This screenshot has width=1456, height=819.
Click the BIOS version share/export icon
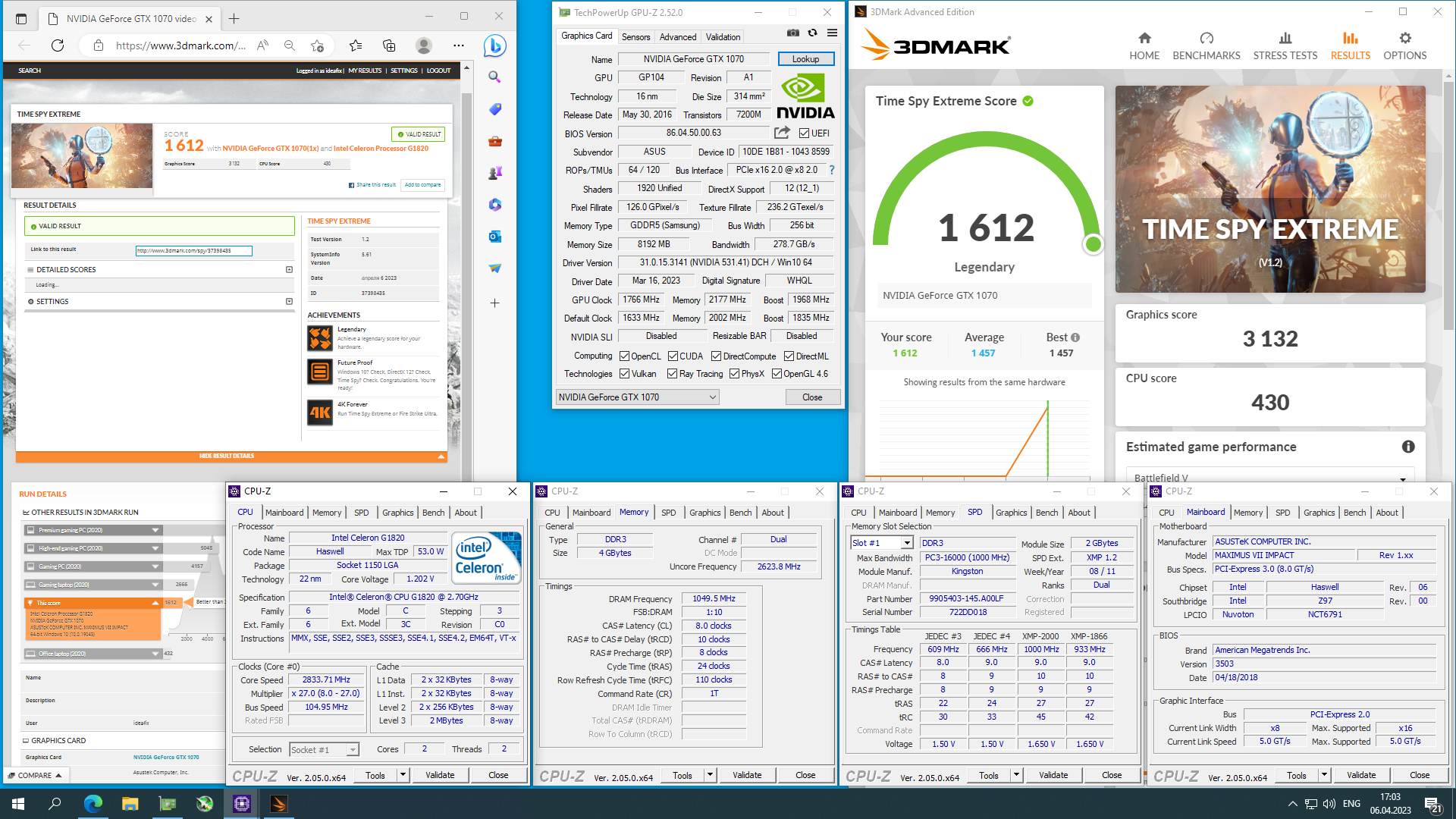click(782, 133)
